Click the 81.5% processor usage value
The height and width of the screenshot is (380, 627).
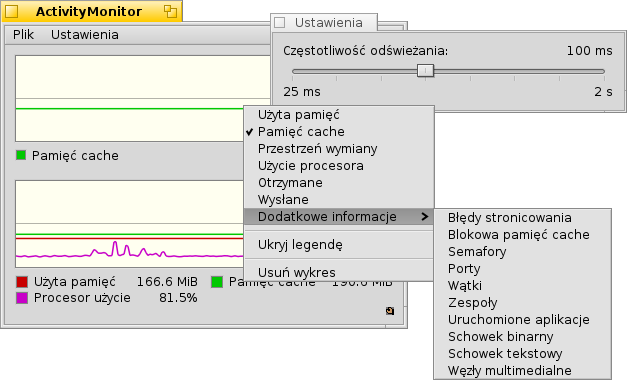178,298
